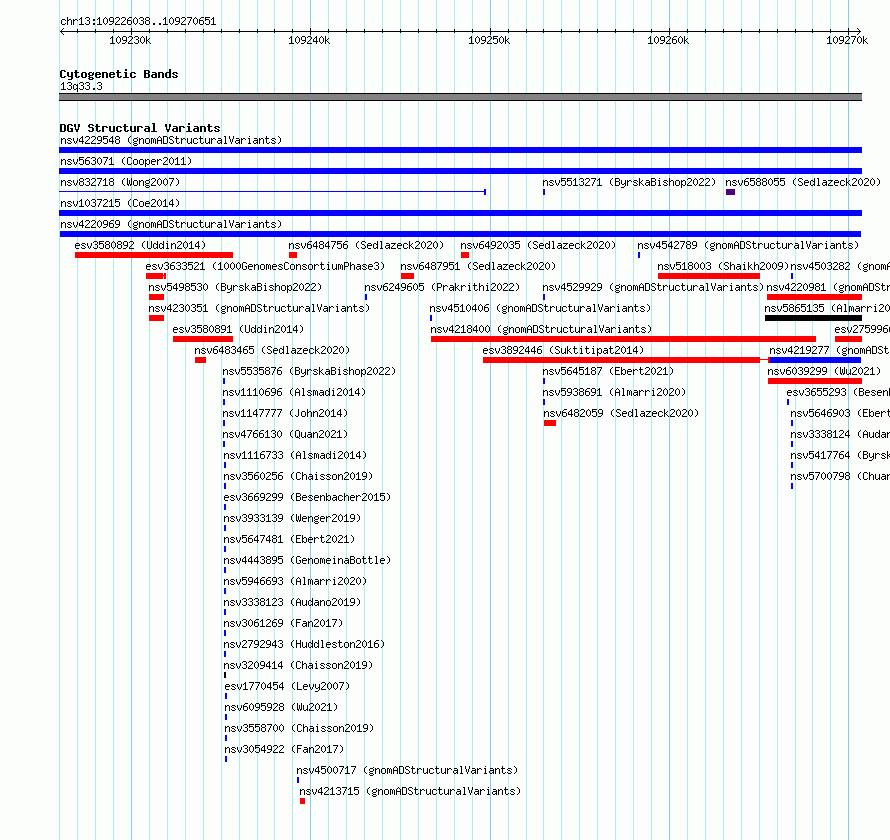Click the red bar under nsv4218400
Image resolution: width=890 pixels, height=840 pixels.
623,339
